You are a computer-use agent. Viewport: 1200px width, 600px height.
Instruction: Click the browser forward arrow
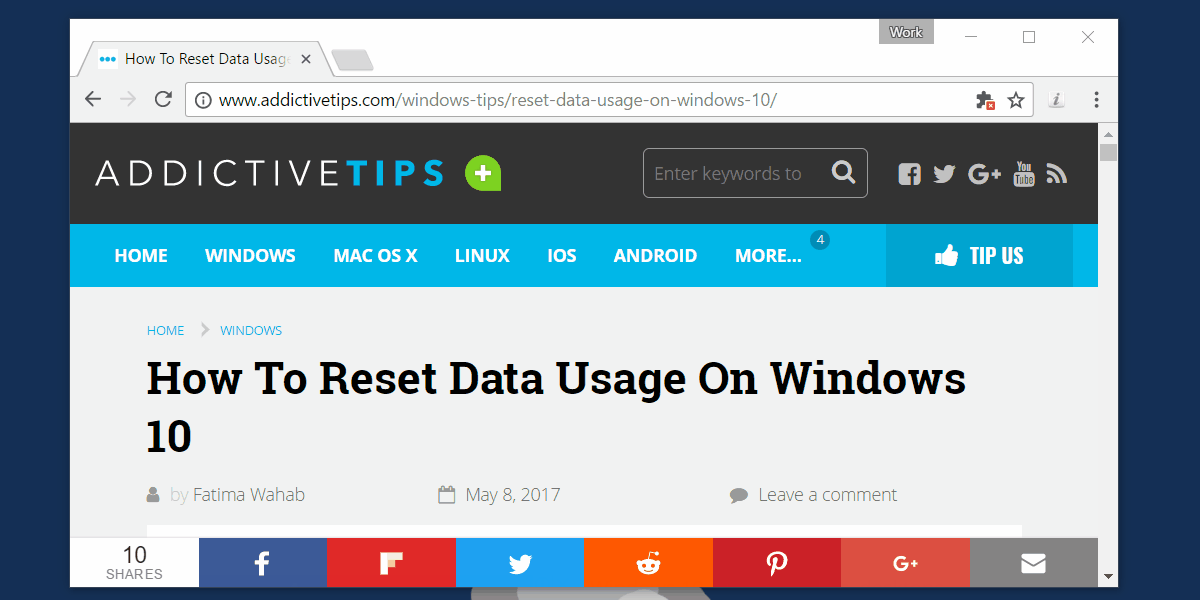click(128, 99)
